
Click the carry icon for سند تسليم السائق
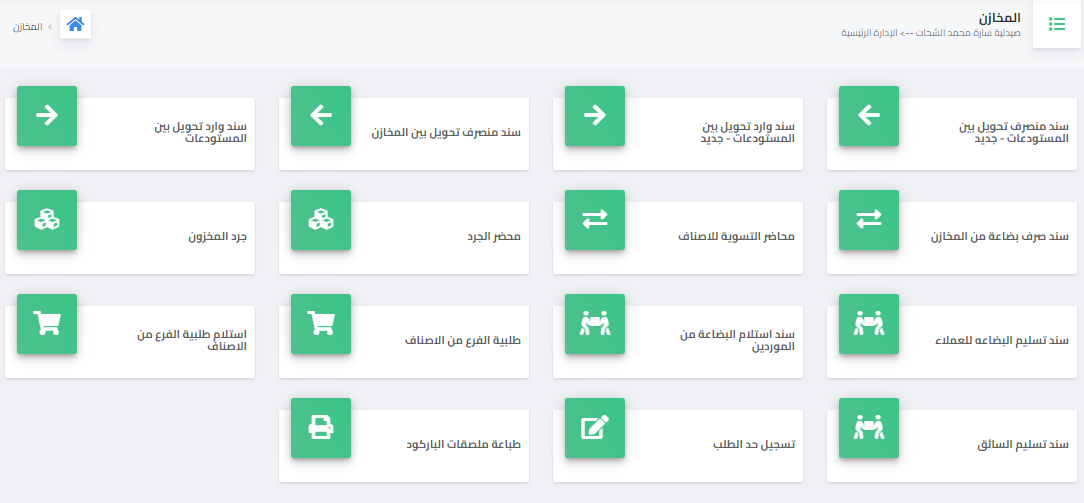[869, 428]
